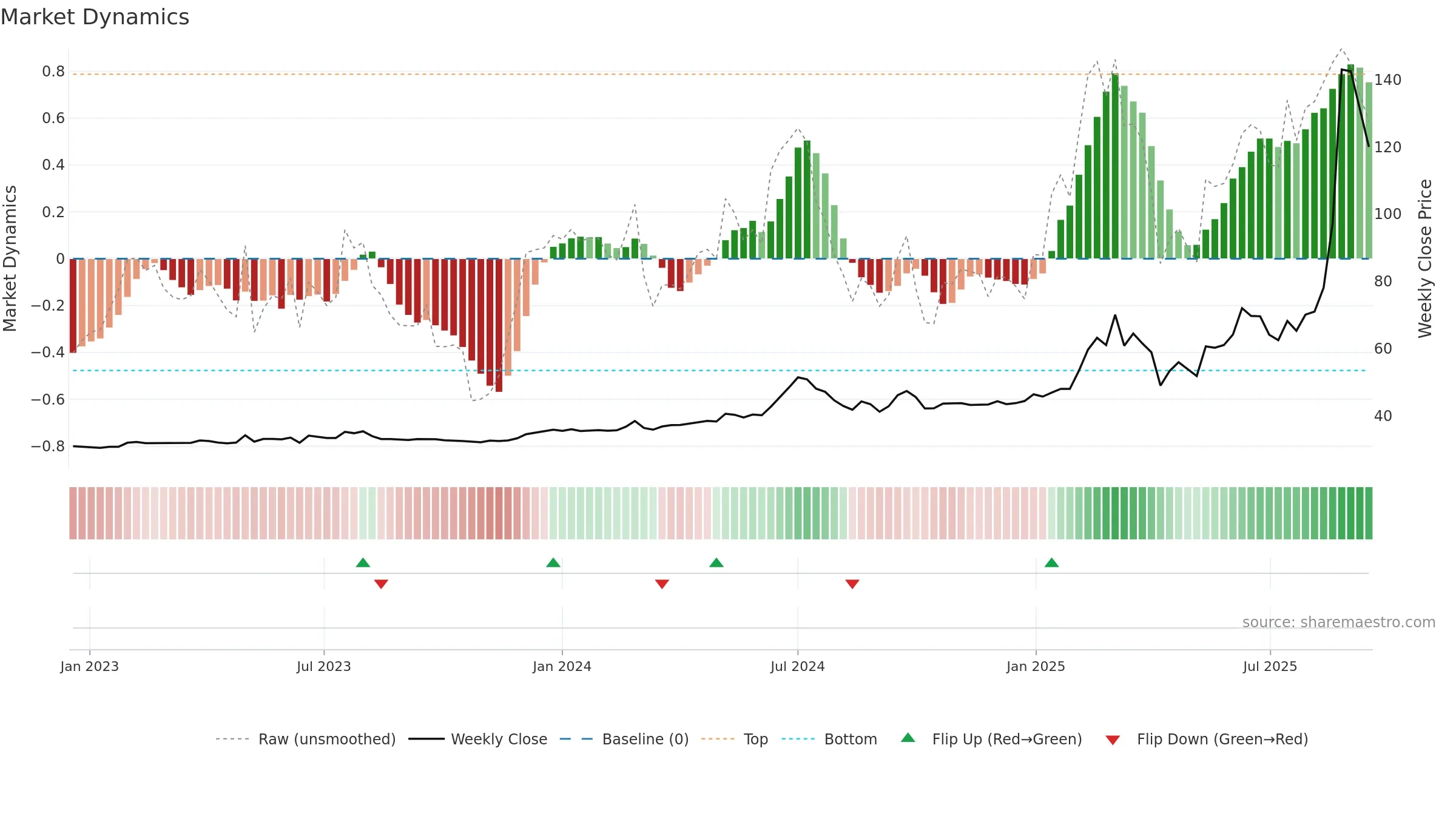Click the Top legend entry
Image resolution: width=1456 pixels, height=819 pixels.
(735, 739)
